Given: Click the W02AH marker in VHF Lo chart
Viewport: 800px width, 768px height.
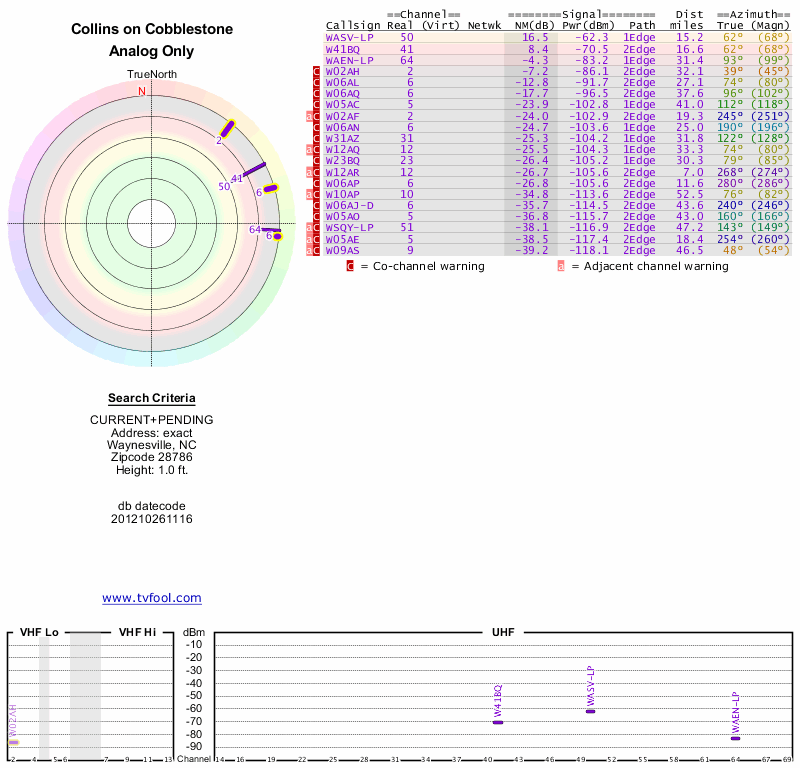Looking at the screenshot, I should (14, 742).
